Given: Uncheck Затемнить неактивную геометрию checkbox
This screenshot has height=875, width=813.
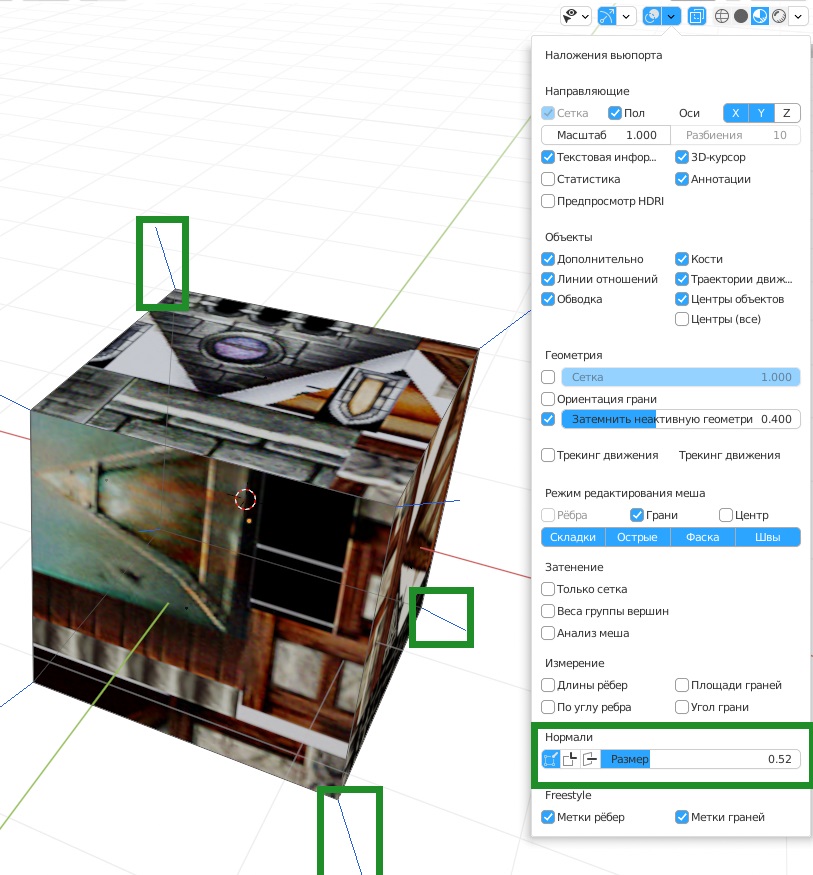Looking at the screenshot, I should (x=548, y=419).
